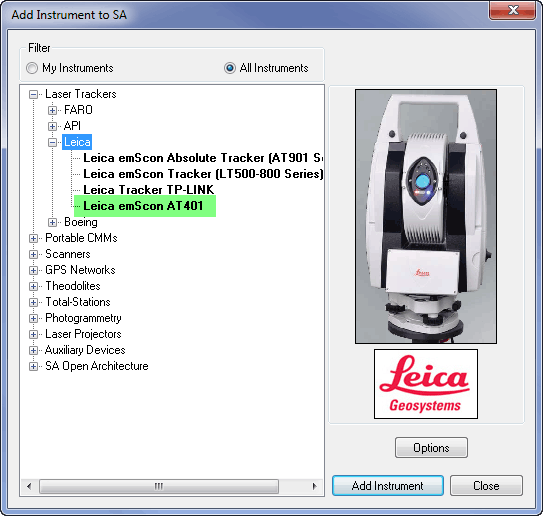543x516 pixels.
Task: Collapse the Laser Trackers node
Action: coord(34,94)
